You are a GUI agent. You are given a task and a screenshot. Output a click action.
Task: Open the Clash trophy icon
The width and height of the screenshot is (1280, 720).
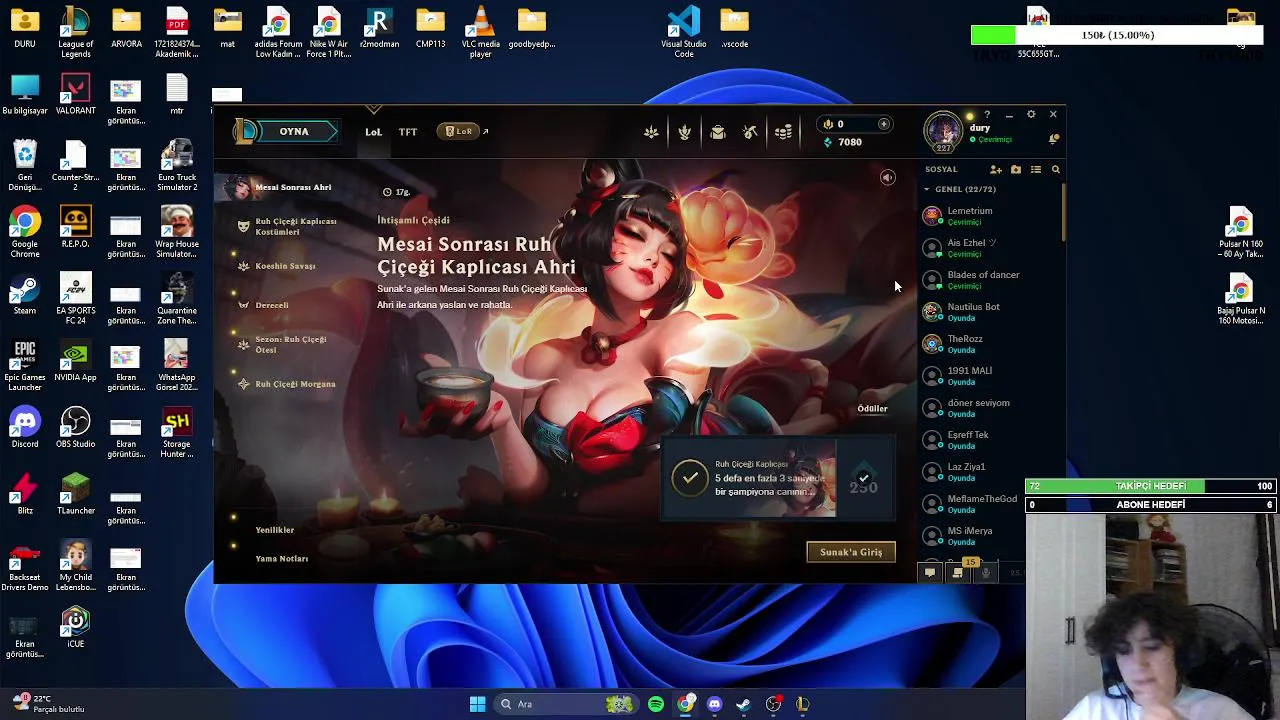click(x=684, y=132)
